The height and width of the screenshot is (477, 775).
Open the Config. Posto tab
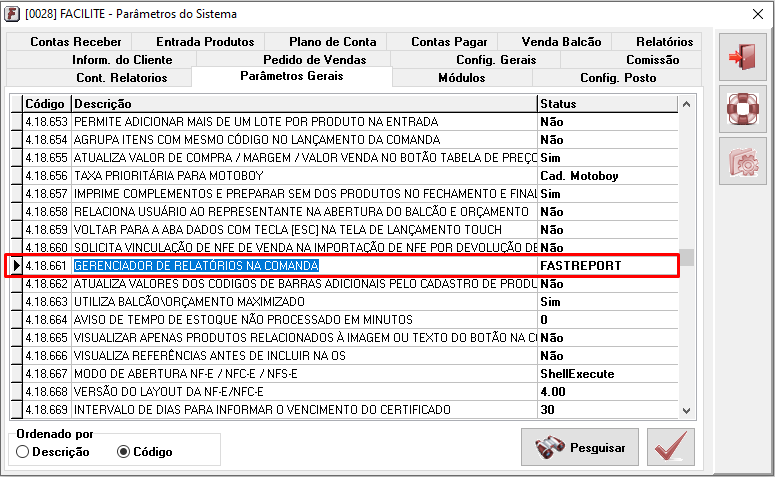tap(619, 77)
